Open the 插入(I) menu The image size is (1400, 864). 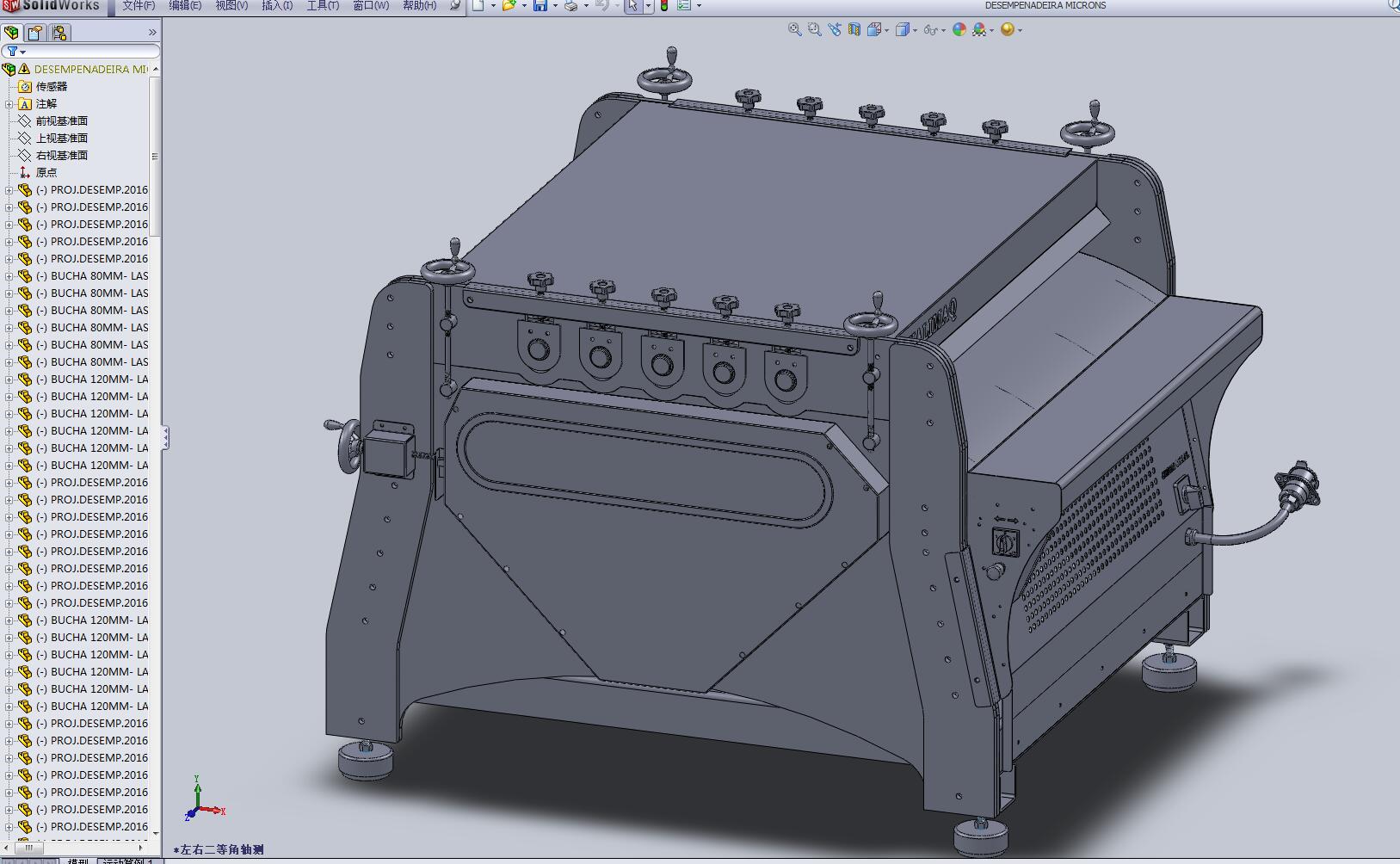point(277,5)
